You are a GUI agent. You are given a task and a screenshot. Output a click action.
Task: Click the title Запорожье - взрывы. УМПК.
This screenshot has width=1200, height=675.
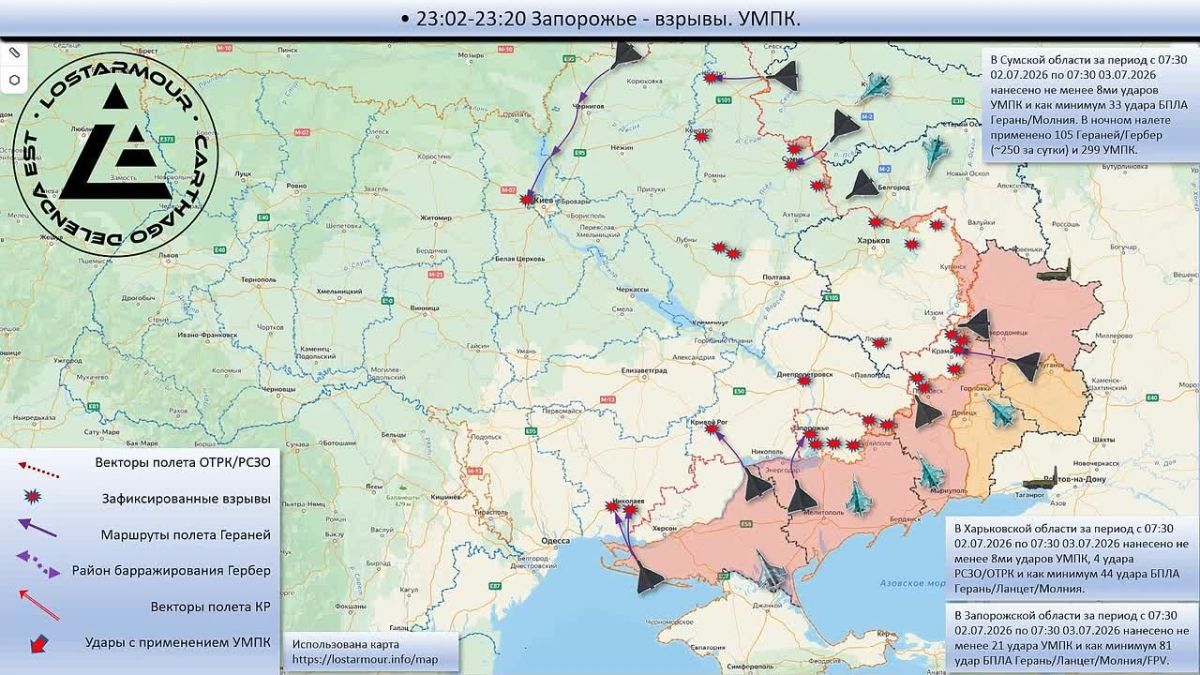point(667,19)
